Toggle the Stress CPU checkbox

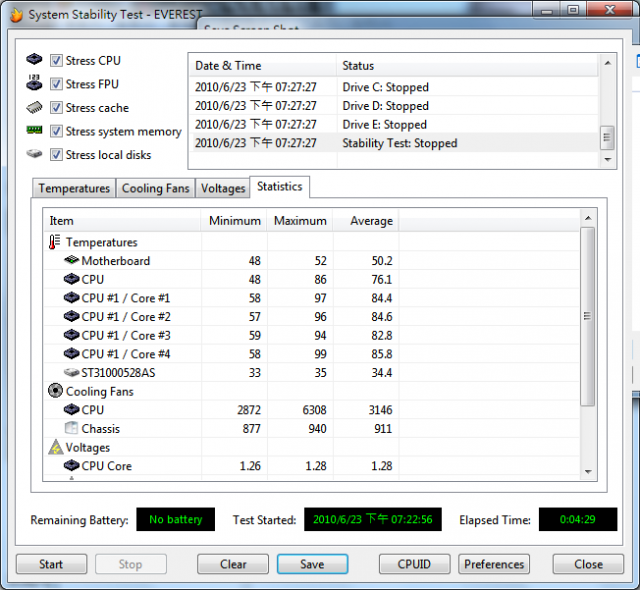pyautogui.click(x=56, y=60)
